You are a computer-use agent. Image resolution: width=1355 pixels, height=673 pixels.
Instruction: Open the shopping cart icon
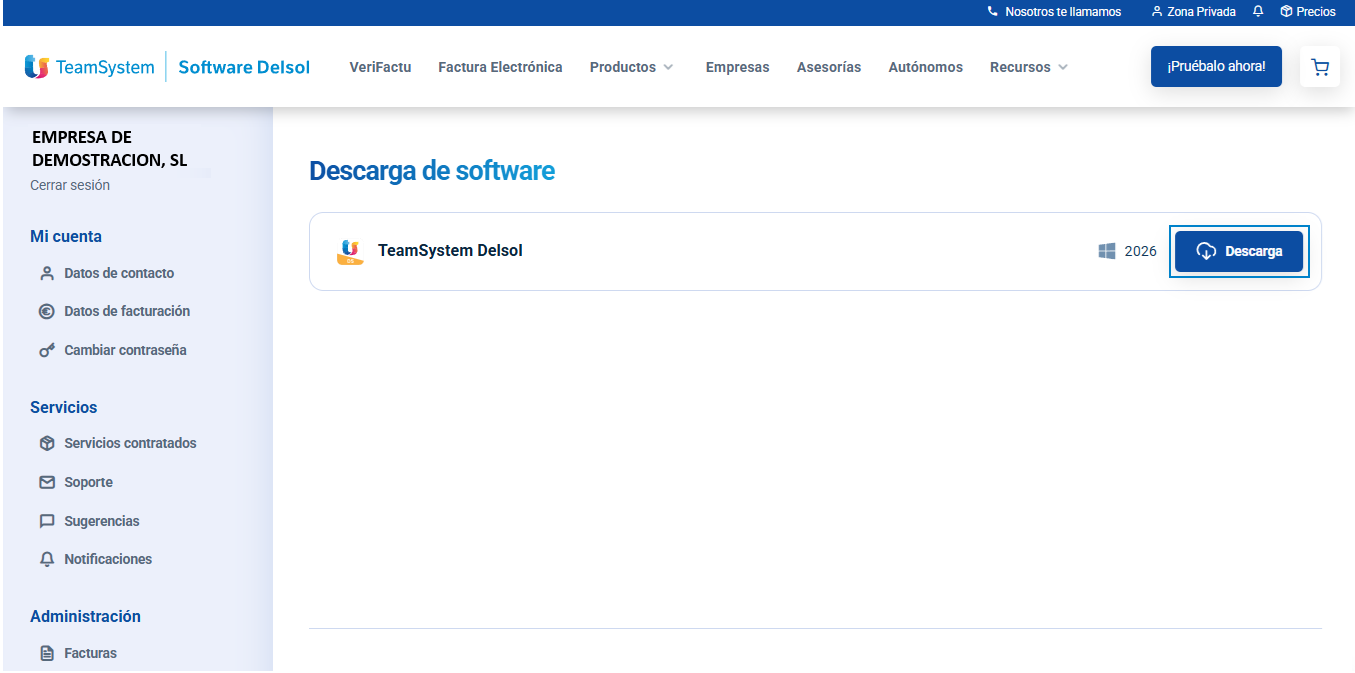pos(1320,67)
